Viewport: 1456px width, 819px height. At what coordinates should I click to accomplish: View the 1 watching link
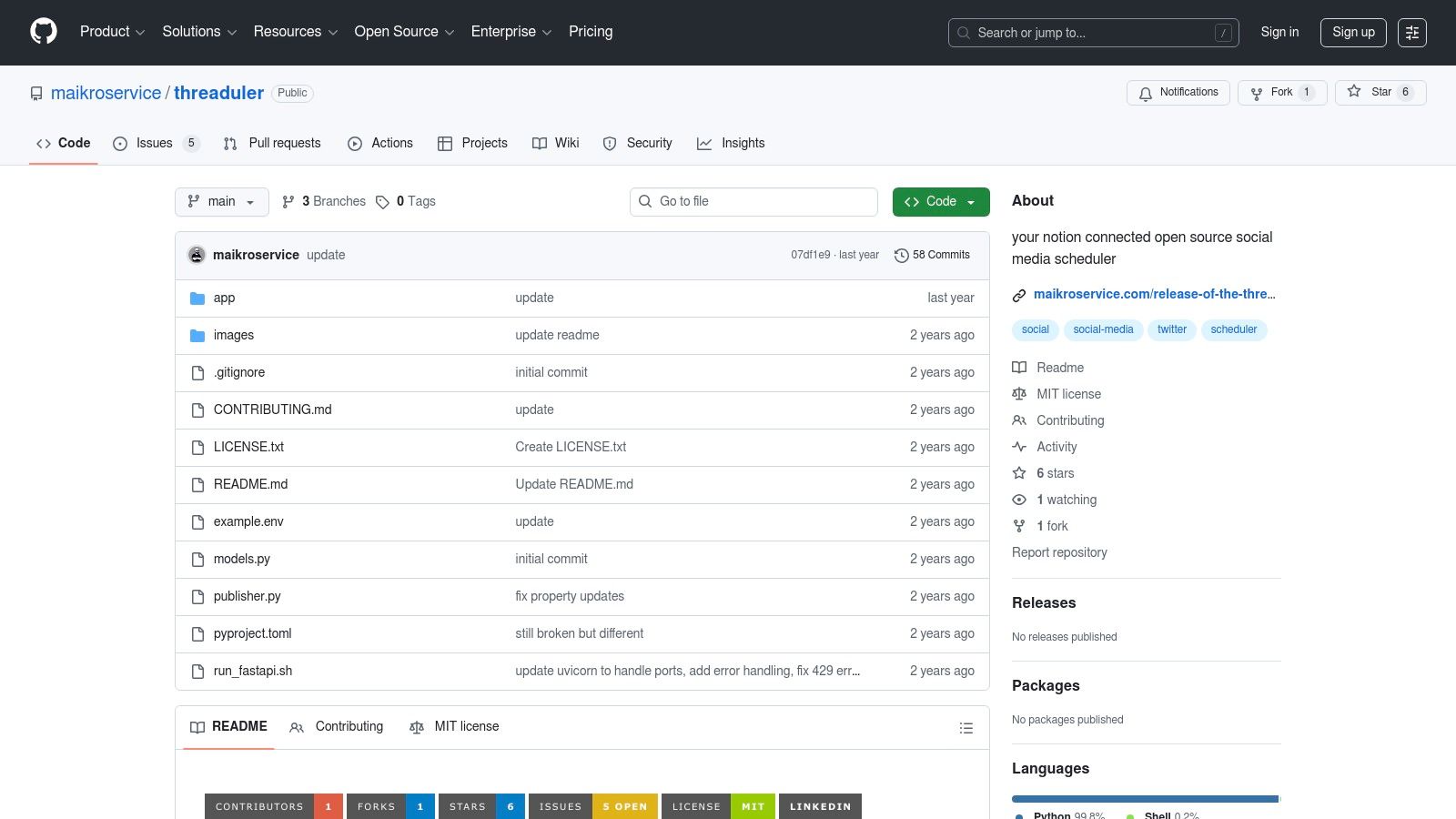(1055, 500)
